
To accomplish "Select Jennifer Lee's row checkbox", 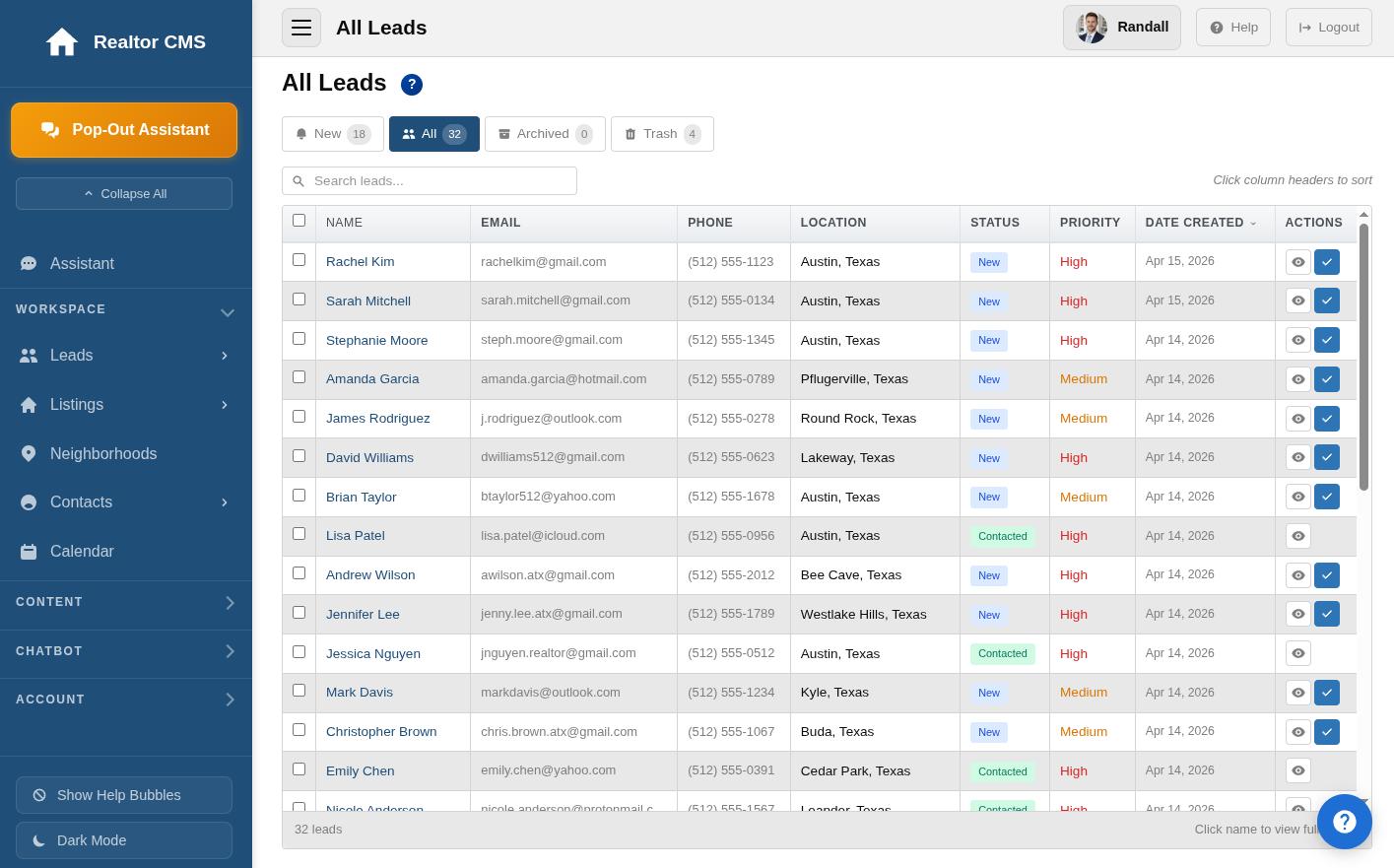I will click(x=299, y=613).
